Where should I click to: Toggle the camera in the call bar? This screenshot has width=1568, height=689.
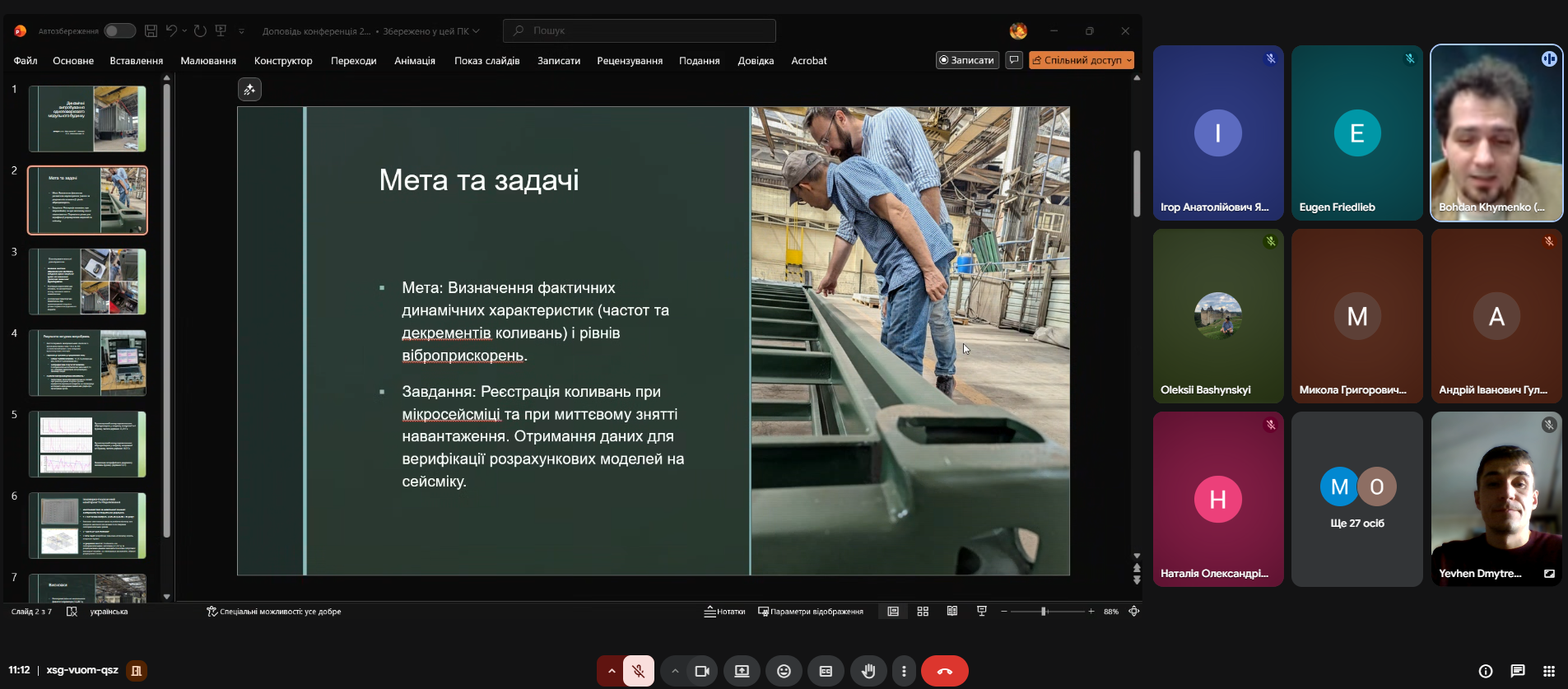702,671
